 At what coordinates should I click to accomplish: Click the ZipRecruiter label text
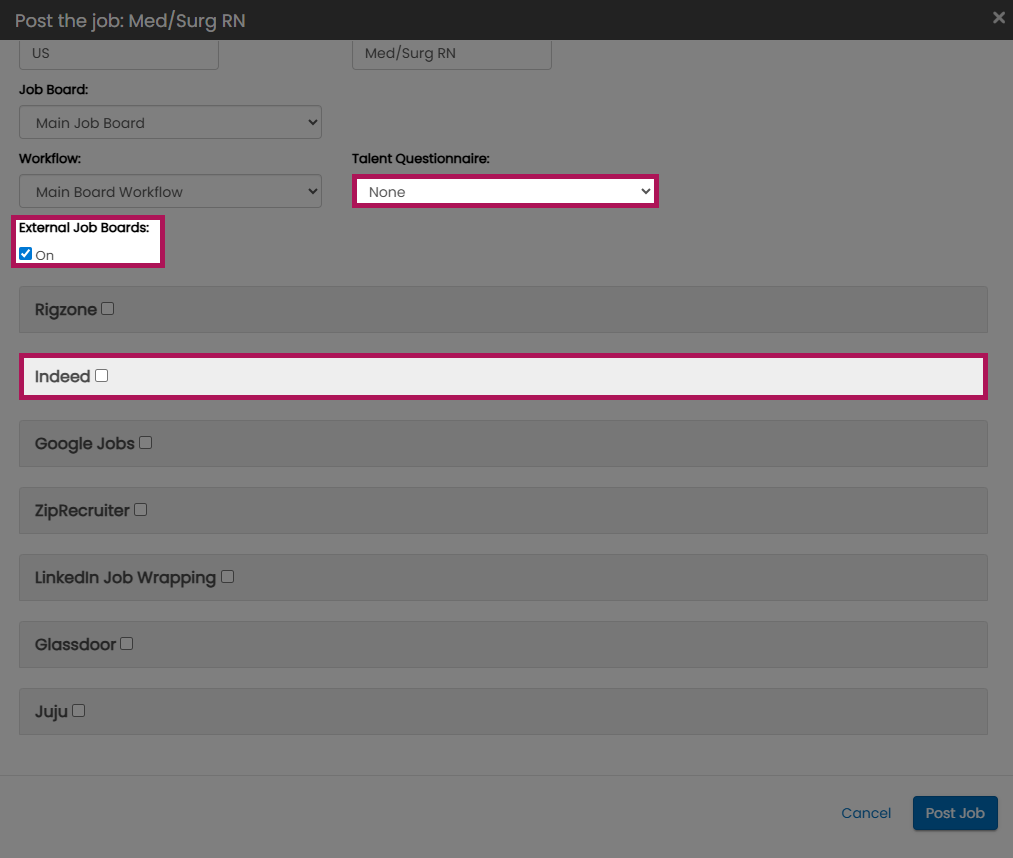tap(82, 510)
